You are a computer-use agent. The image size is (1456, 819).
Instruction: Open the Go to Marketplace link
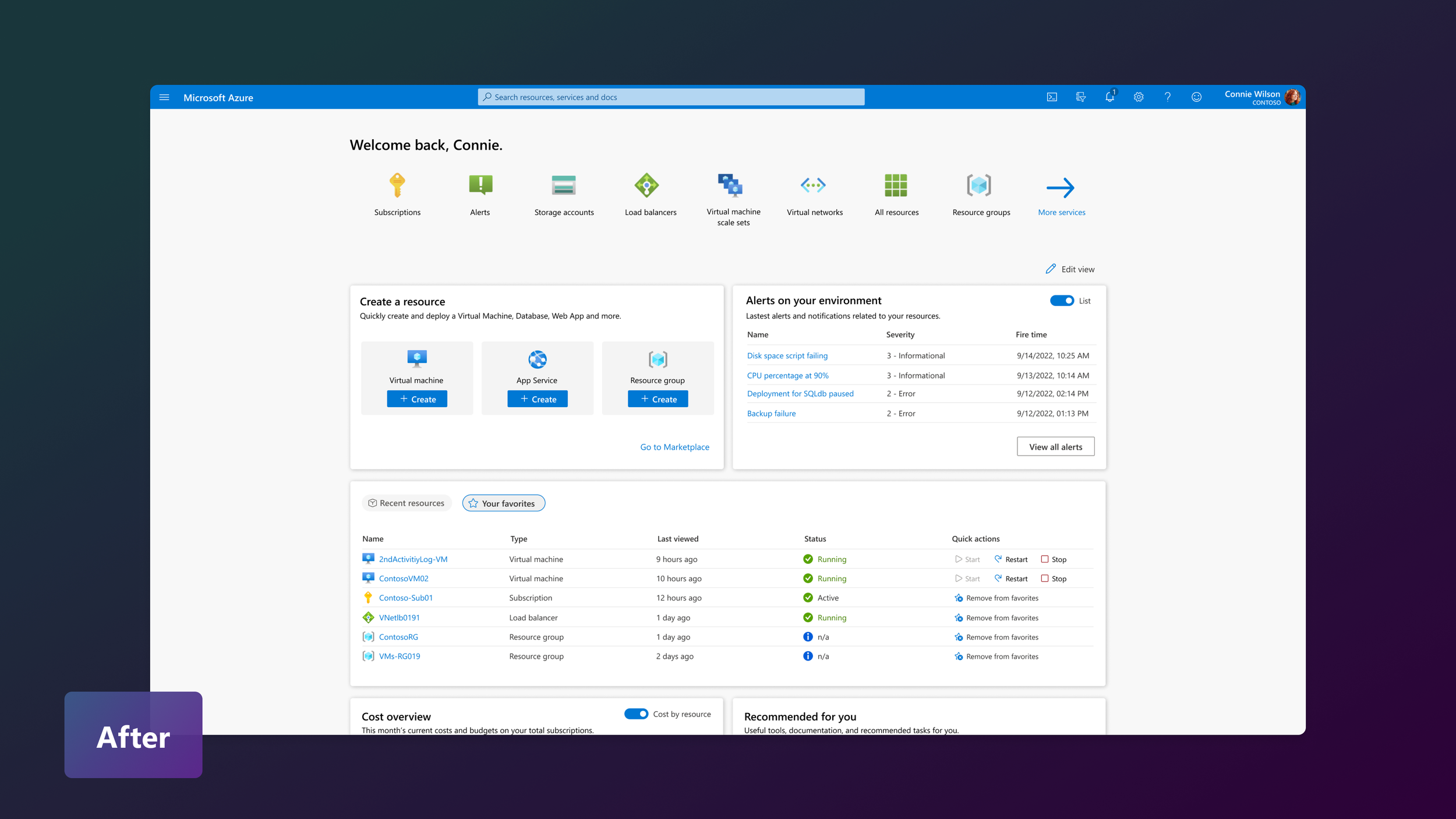674,447
